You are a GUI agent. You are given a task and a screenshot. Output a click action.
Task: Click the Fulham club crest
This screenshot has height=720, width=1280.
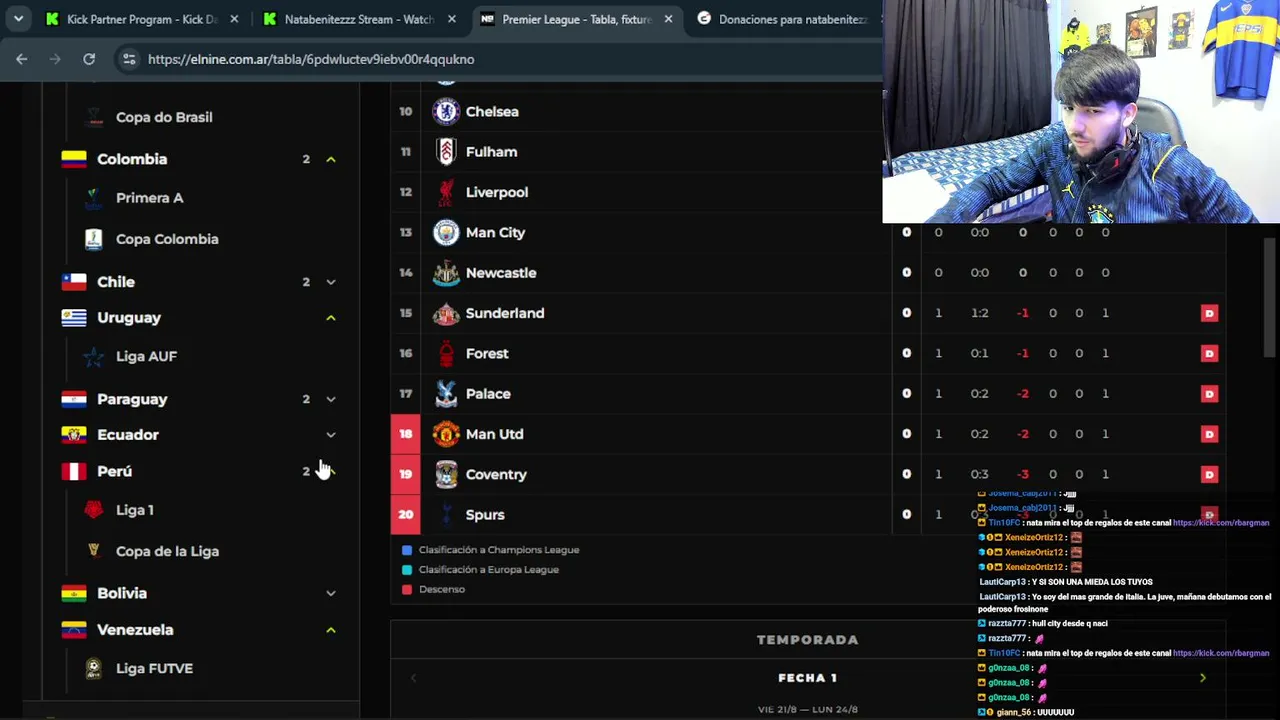point(446,152)
